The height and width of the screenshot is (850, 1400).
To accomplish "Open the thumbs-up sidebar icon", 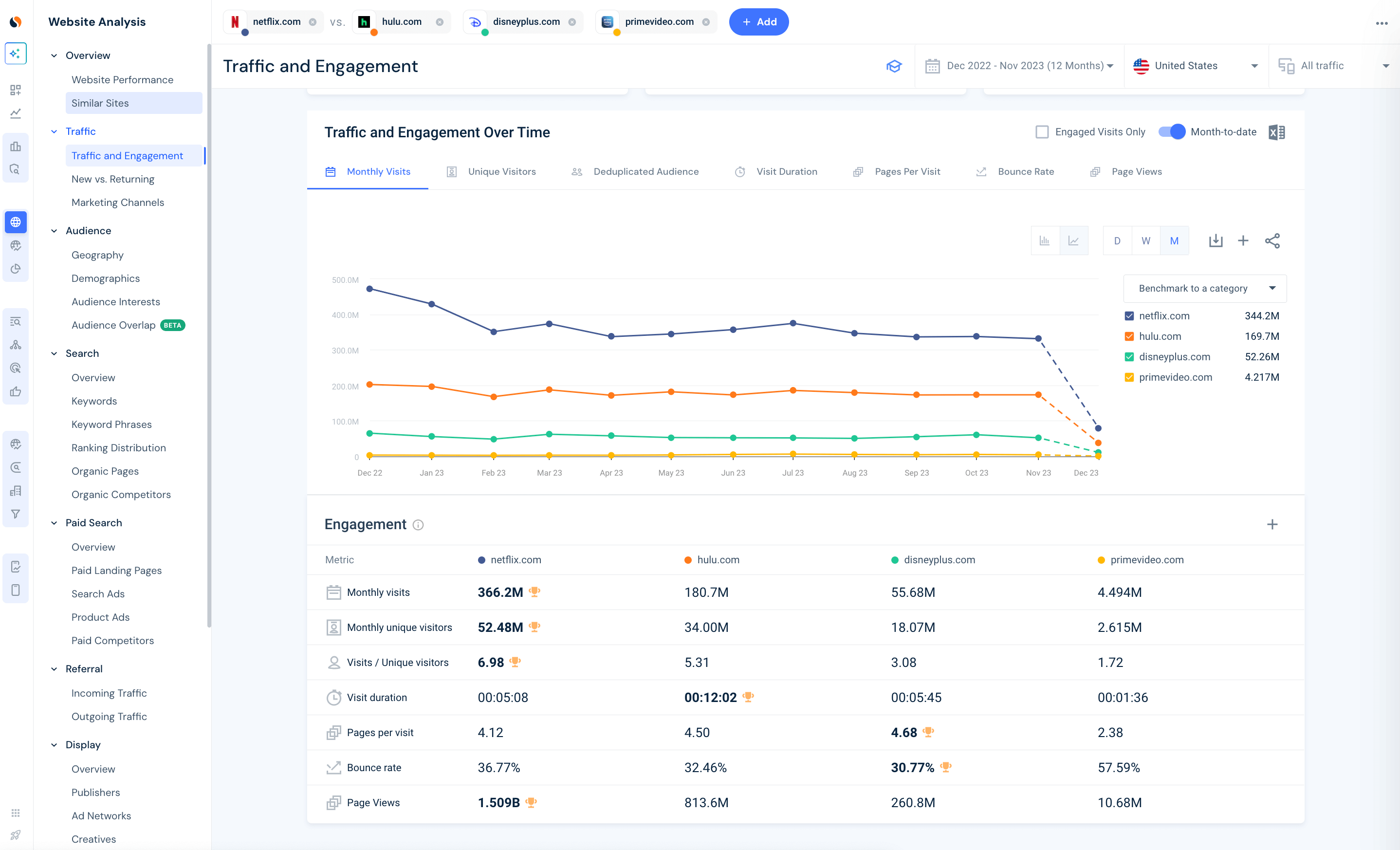I will tap(16, 391).
